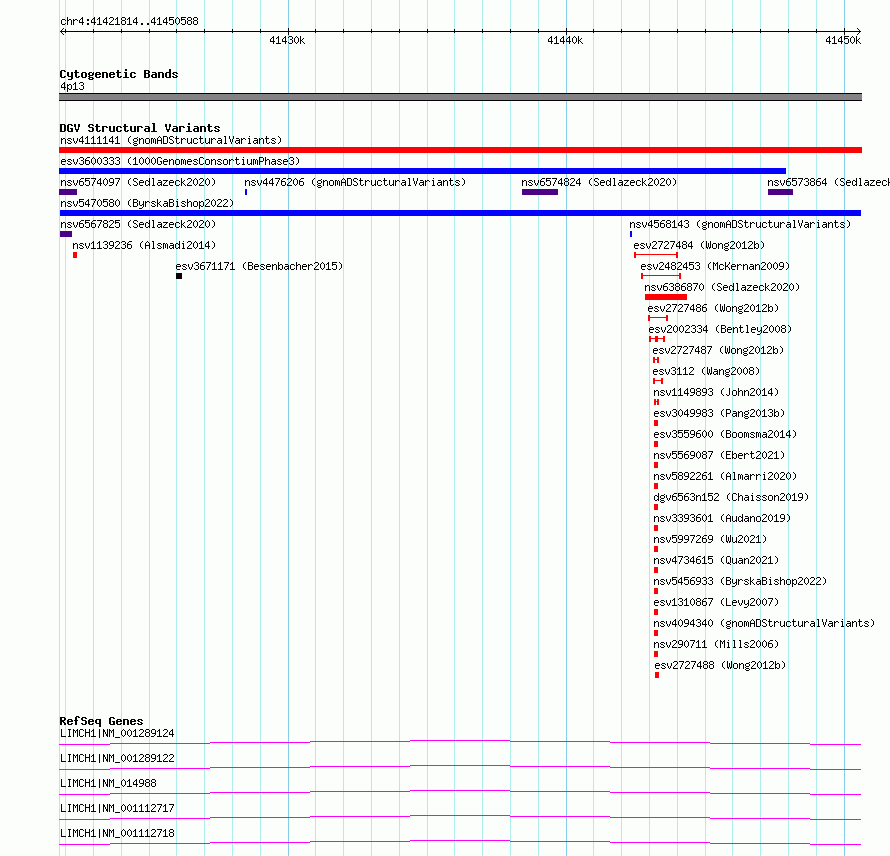
Task: Click nsv5892261 (Almarri2020) label
Action: 725,476
